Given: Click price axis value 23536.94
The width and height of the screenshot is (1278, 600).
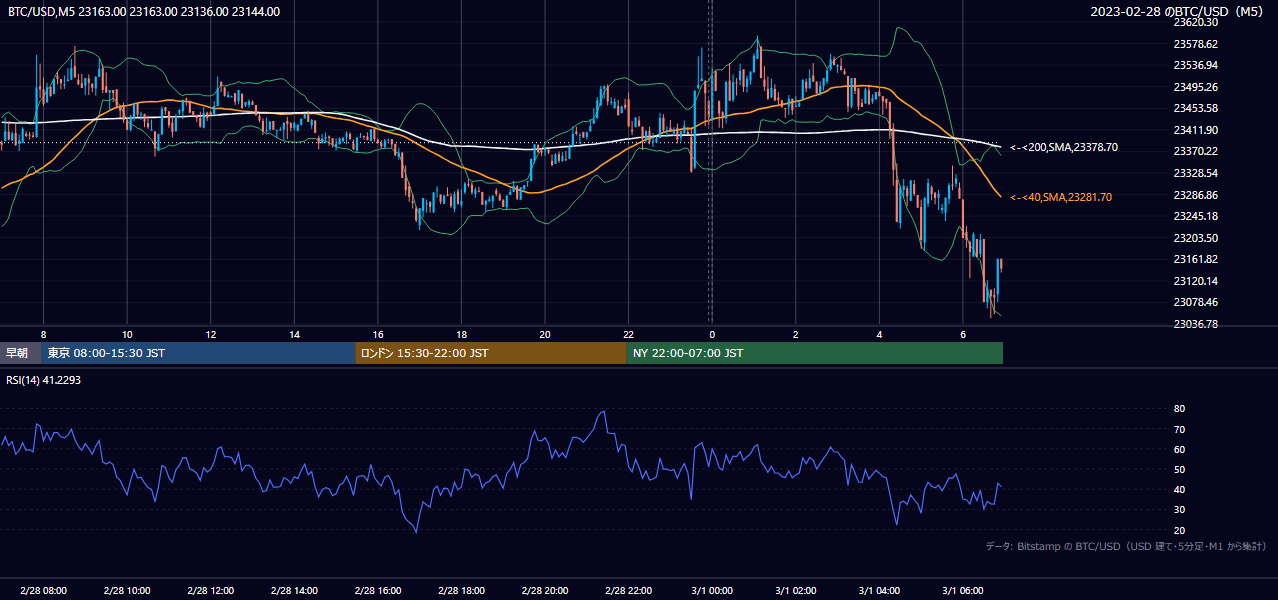Looking at the screenshot, I should click(x=1195, y=65).
